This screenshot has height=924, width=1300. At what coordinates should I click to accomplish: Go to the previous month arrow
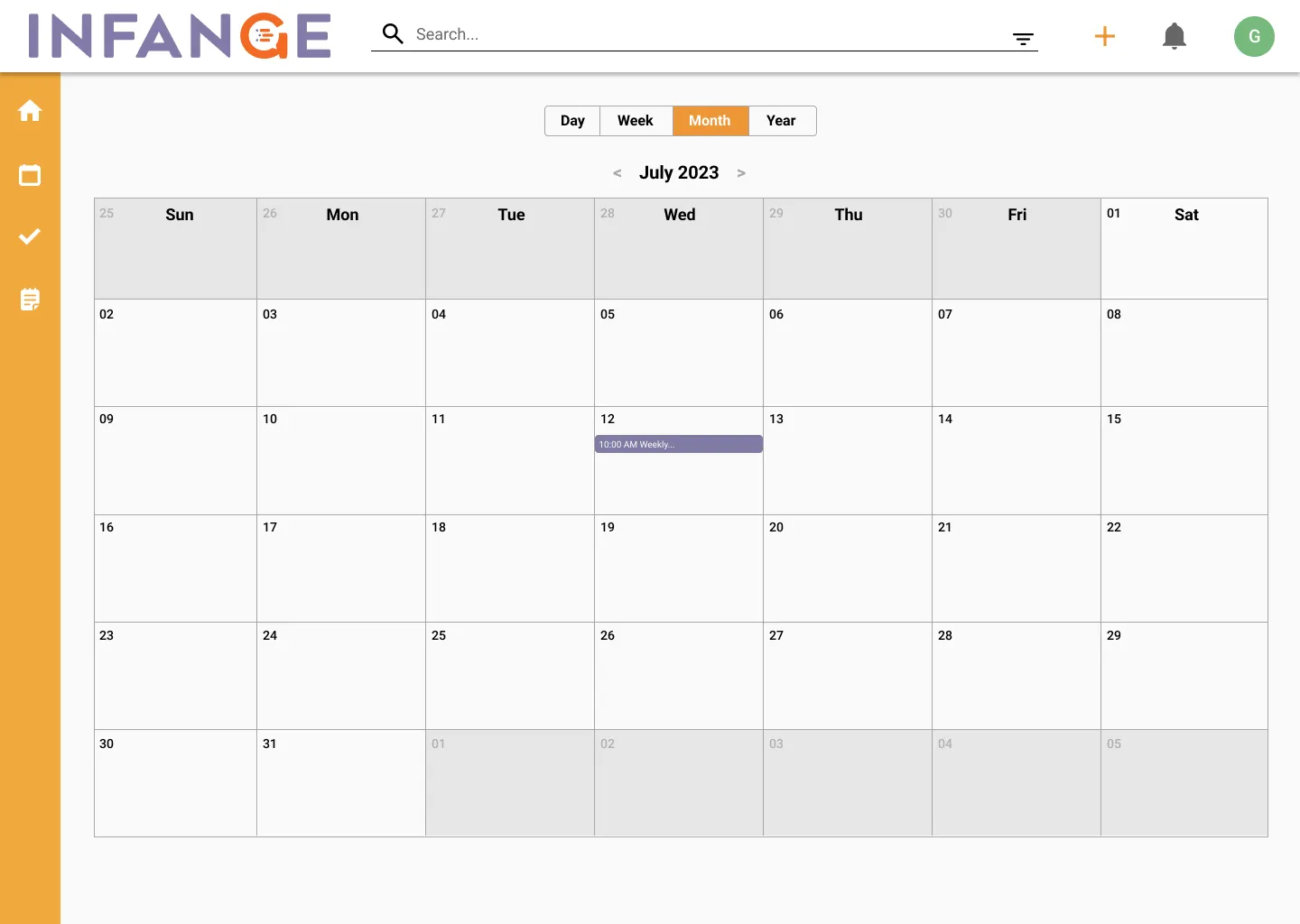pos(617,173)
